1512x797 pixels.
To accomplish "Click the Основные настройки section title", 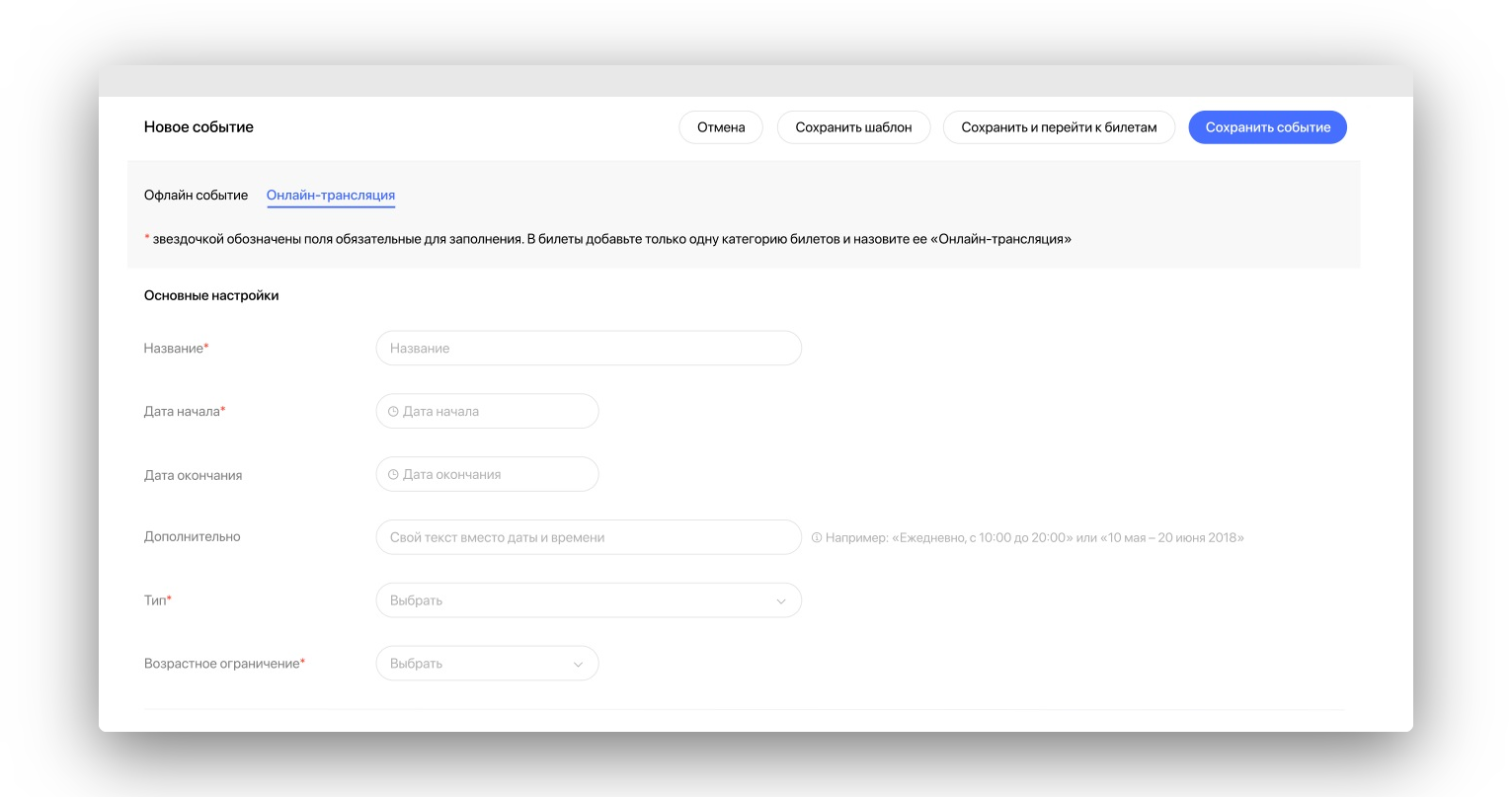I will (x=211, y=295).
